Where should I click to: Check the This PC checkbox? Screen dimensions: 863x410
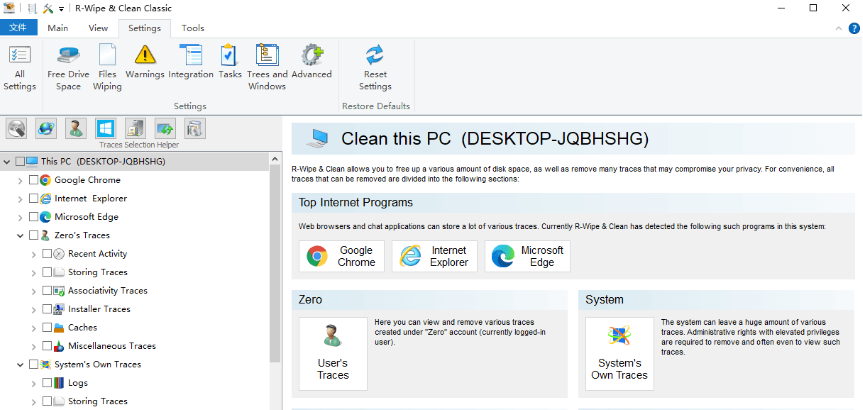[x=20, y=162]
